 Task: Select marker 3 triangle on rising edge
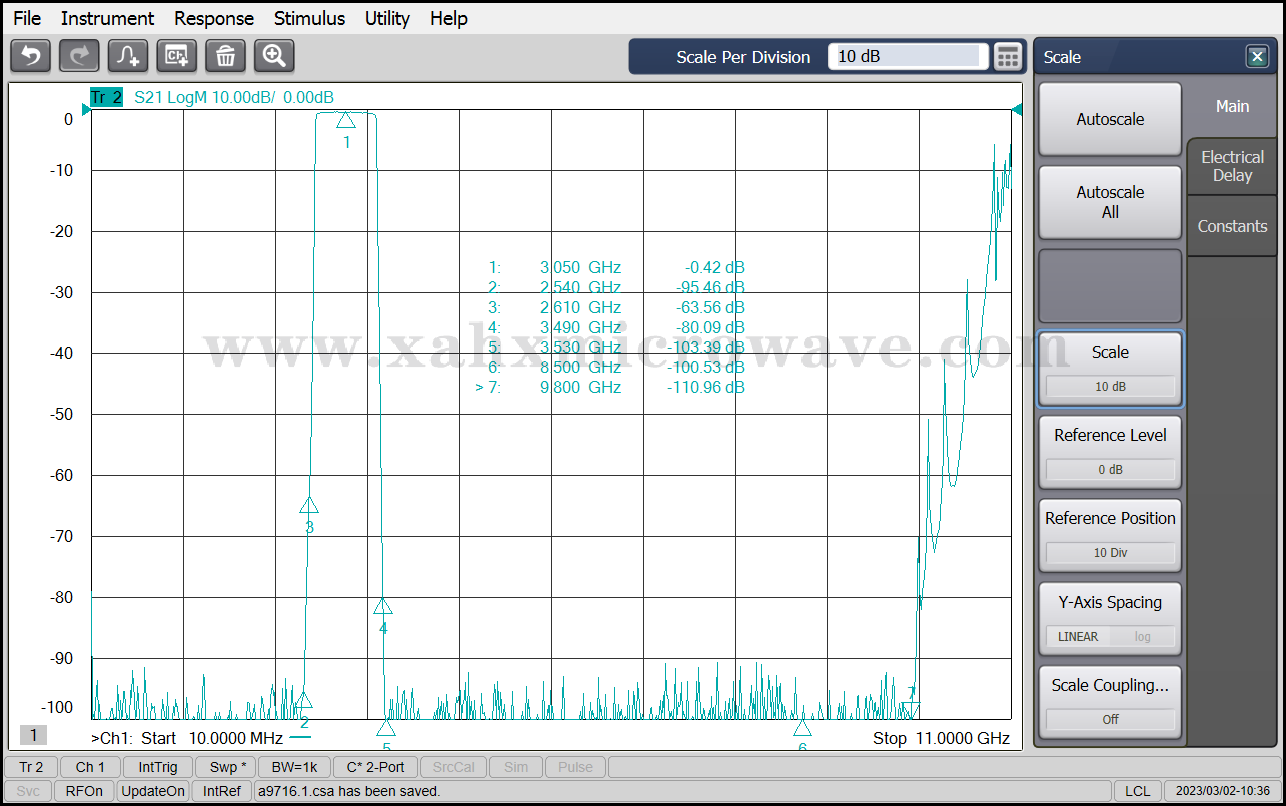click(309, 505)
